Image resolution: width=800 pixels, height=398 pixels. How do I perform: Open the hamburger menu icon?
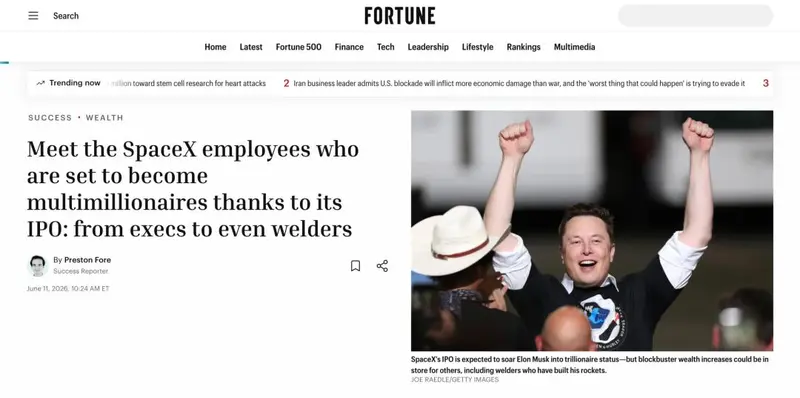33,16
